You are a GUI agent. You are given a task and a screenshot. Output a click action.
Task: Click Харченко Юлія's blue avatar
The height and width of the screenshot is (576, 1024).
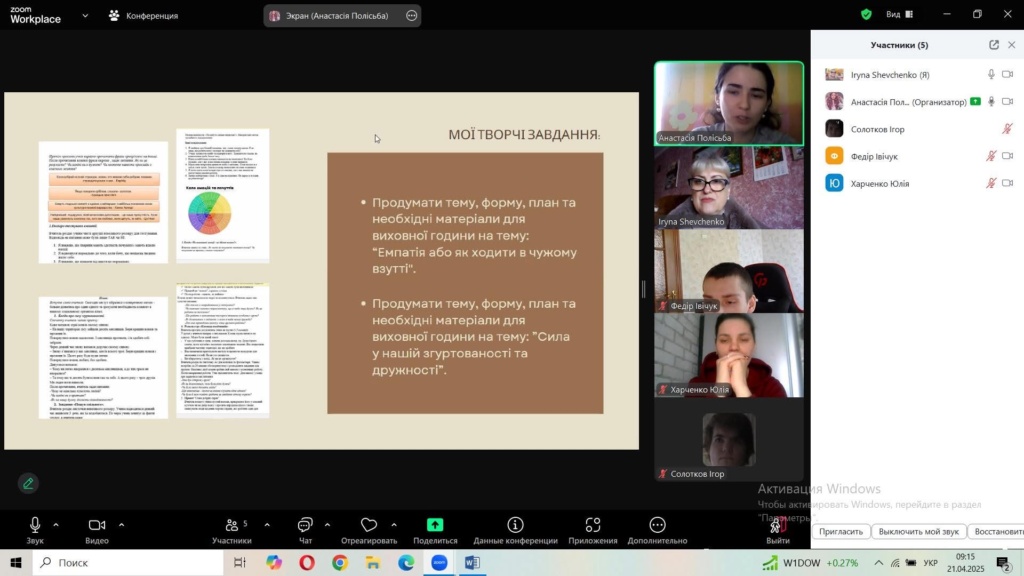834,184
